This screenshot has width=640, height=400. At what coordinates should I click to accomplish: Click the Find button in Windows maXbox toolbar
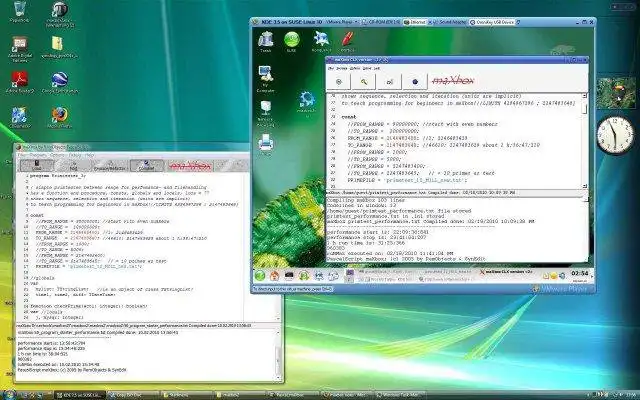click(x=73, y=165)
